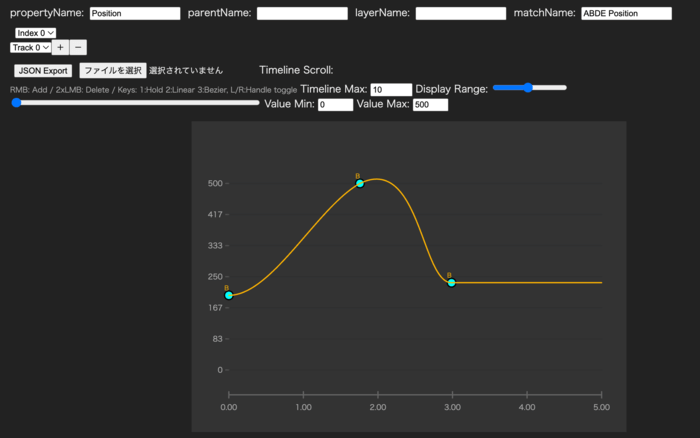Expand the Track 0 selector

tap(30, 47)
